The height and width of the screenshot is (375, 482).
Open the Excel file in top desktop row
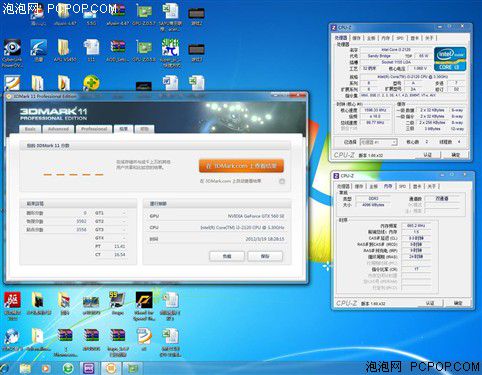[171, 17]
